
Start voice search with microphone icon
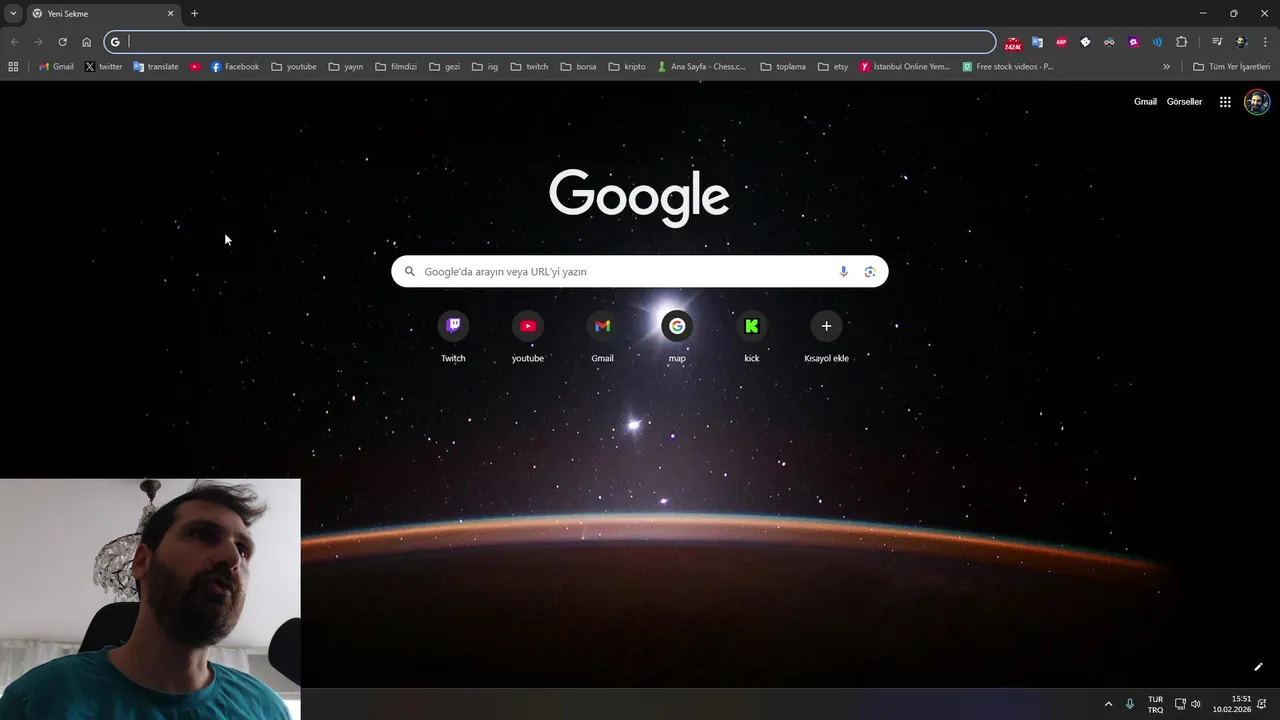(x=843, y=272)
